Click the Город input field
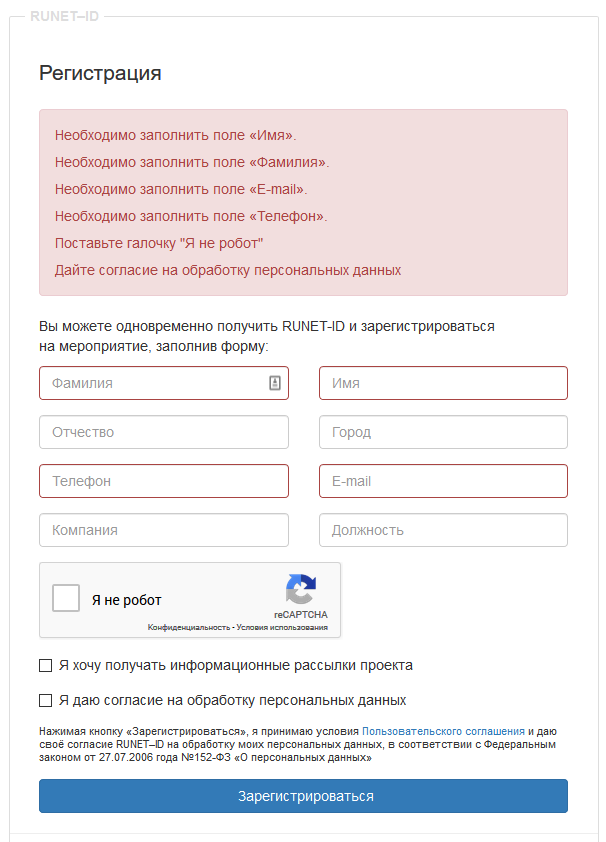This screenshot has width=606, height=842. pyautogui.click(x=442, y=432)
